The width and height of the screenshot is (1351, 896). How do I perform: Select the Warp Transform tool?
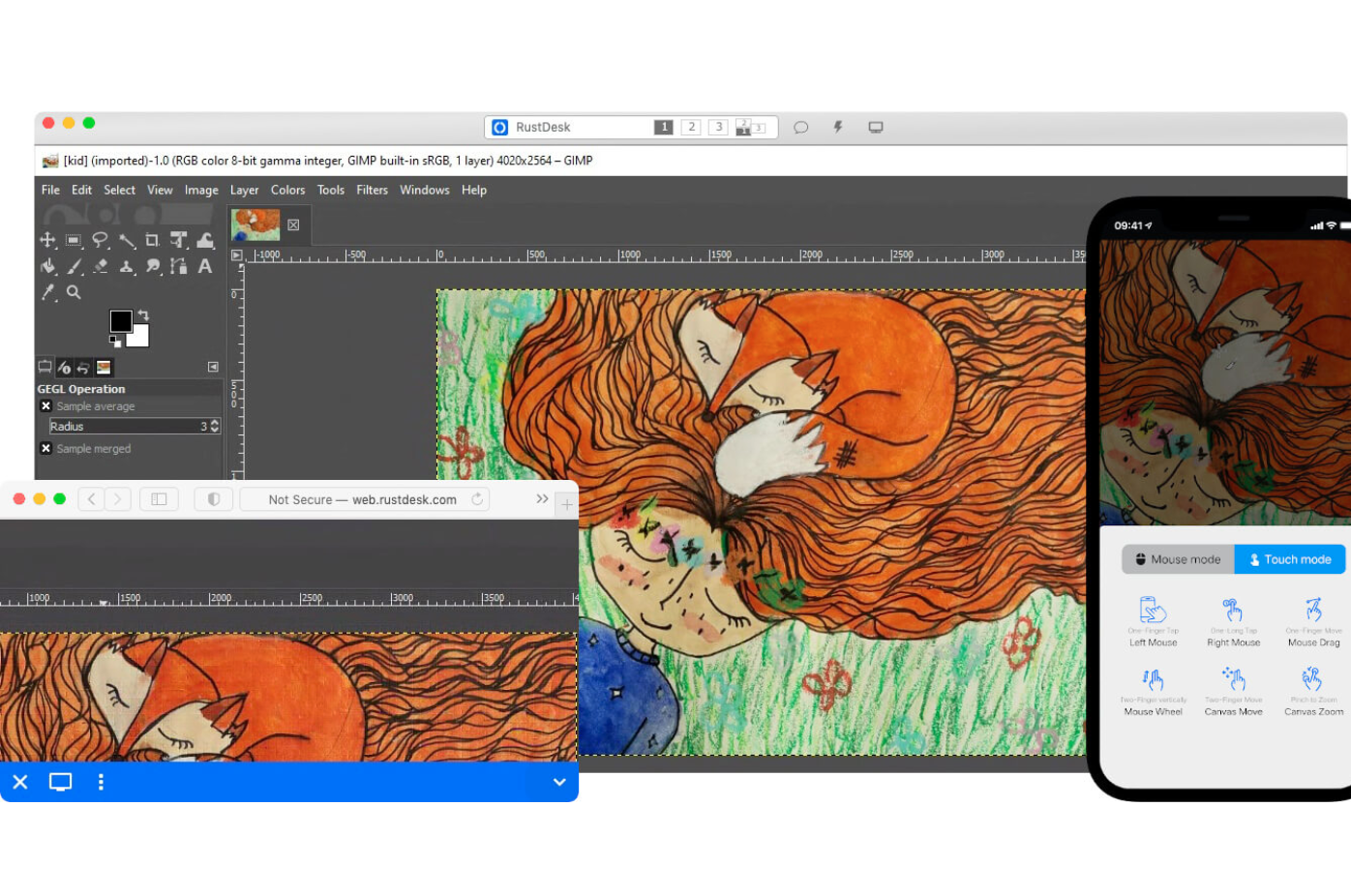pyautogui.click(x=205, y=240)
